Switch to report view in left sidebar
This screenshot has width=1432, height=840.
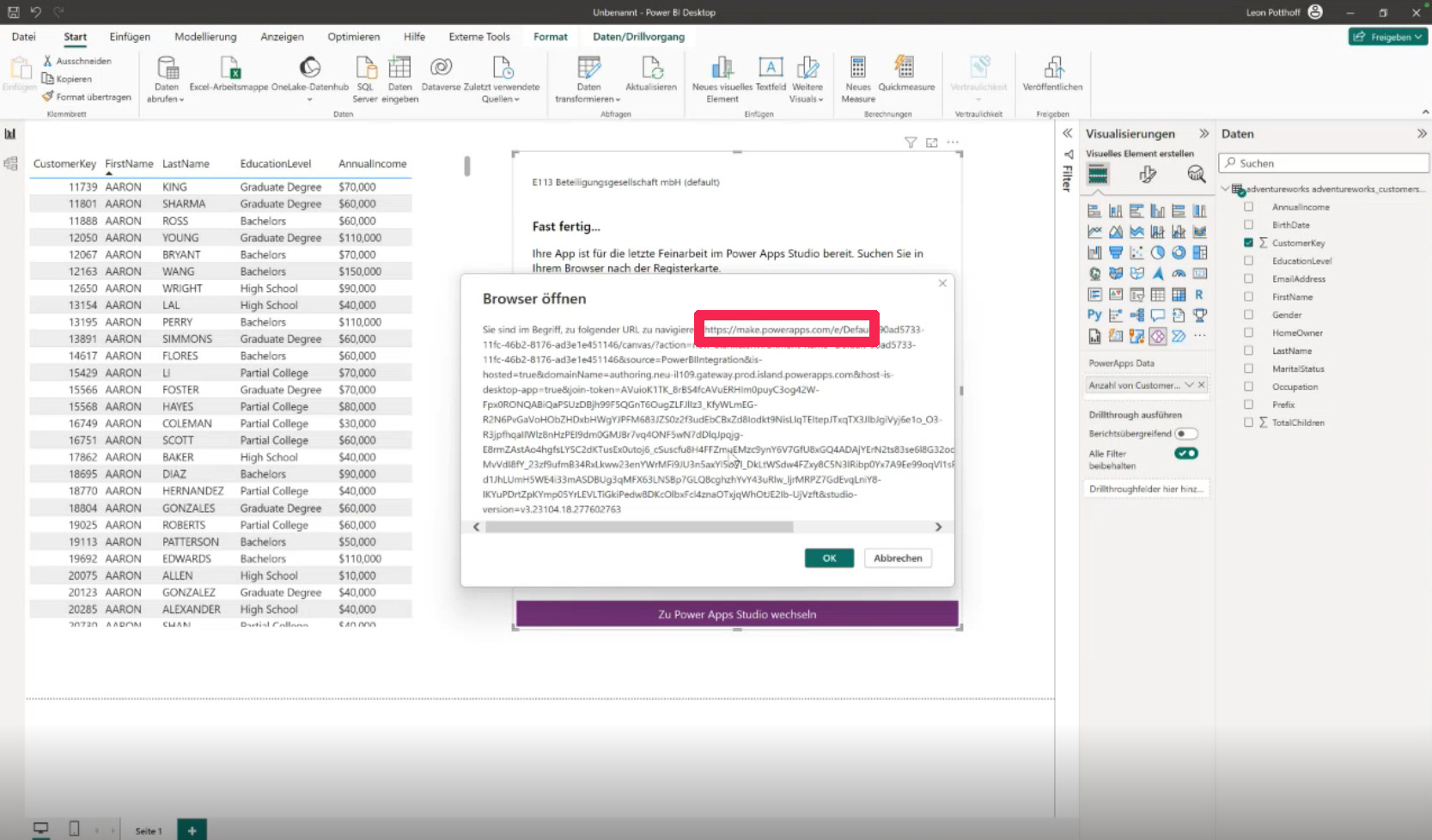point(11,134)
